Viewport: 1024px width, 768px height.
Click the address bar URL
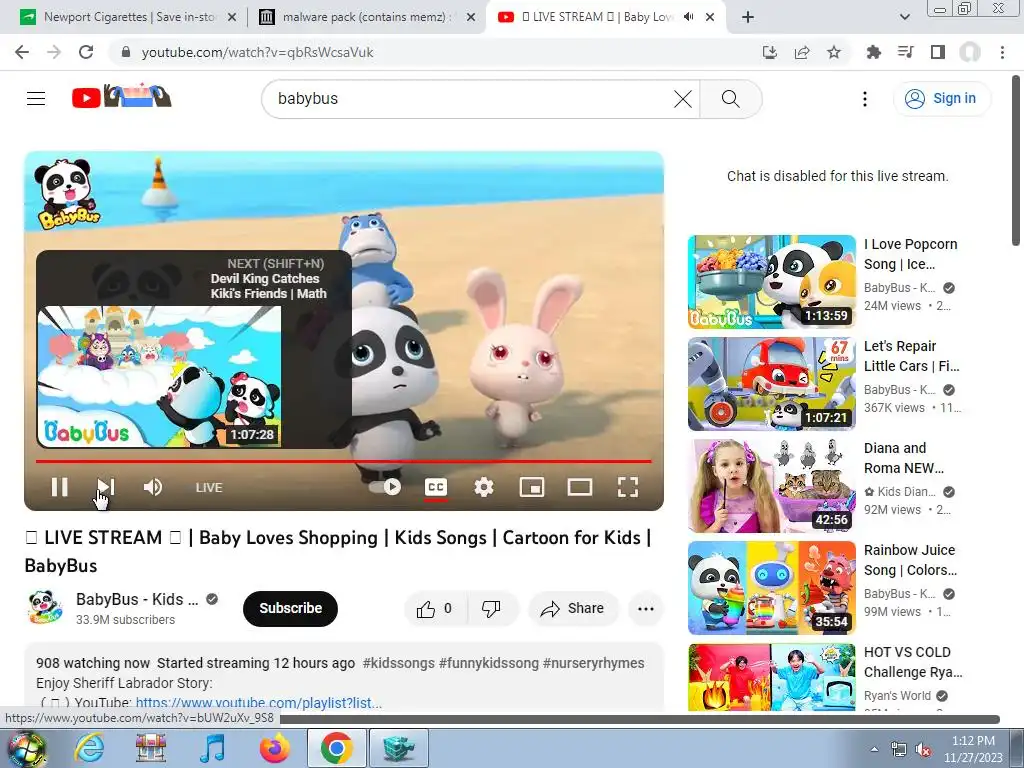point(257,52)
